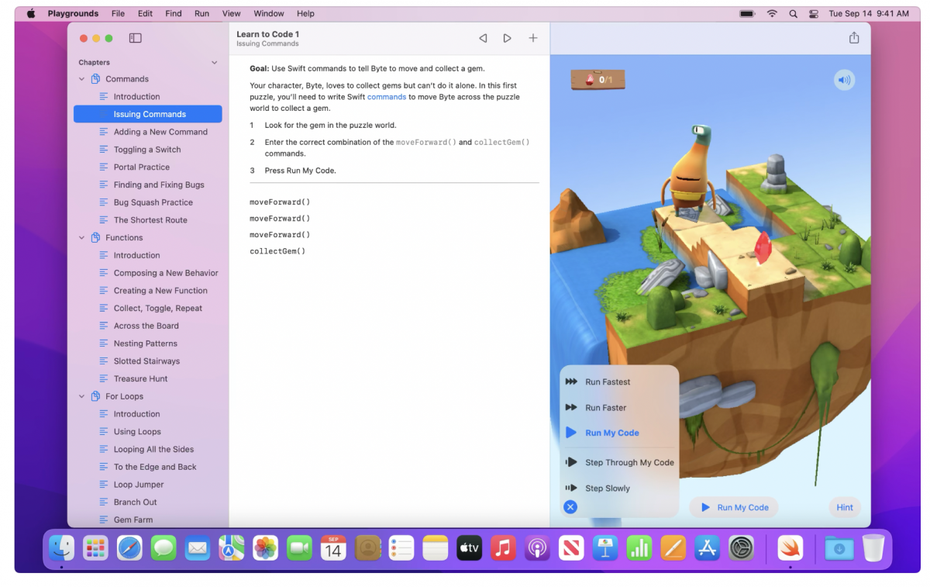The image size is (930, 587).
Task: Open Launchpad in the Dock
Action: [95, 548]
